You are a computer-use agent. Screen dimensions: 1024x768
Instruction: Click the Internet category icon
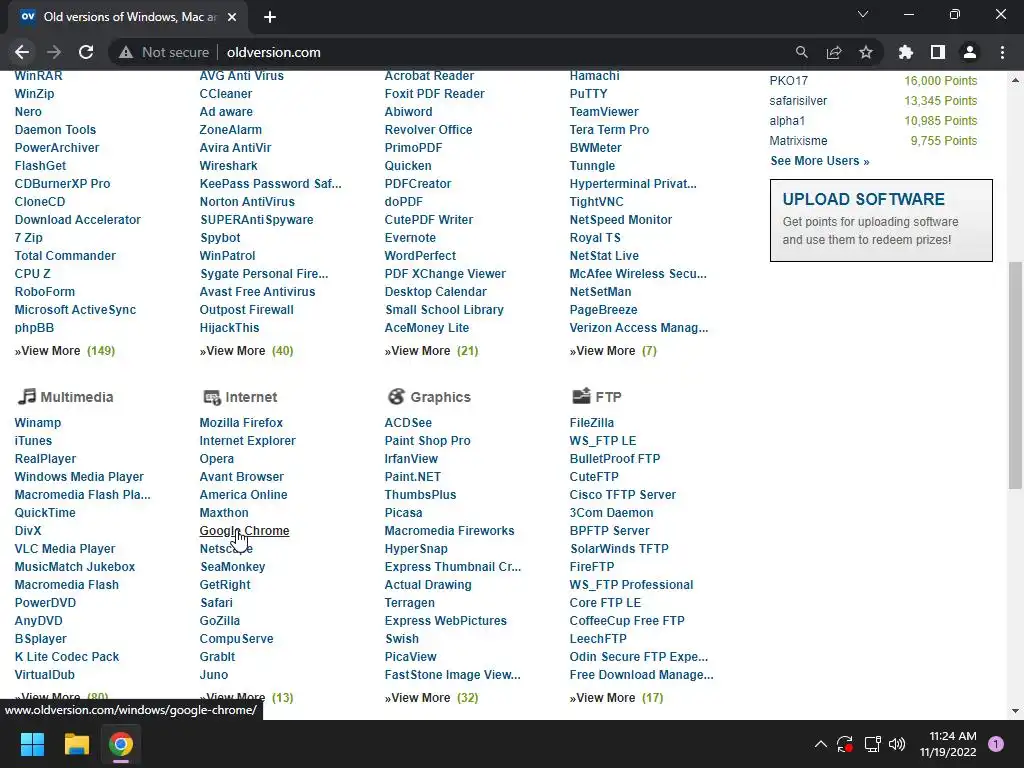pos(212,397)
